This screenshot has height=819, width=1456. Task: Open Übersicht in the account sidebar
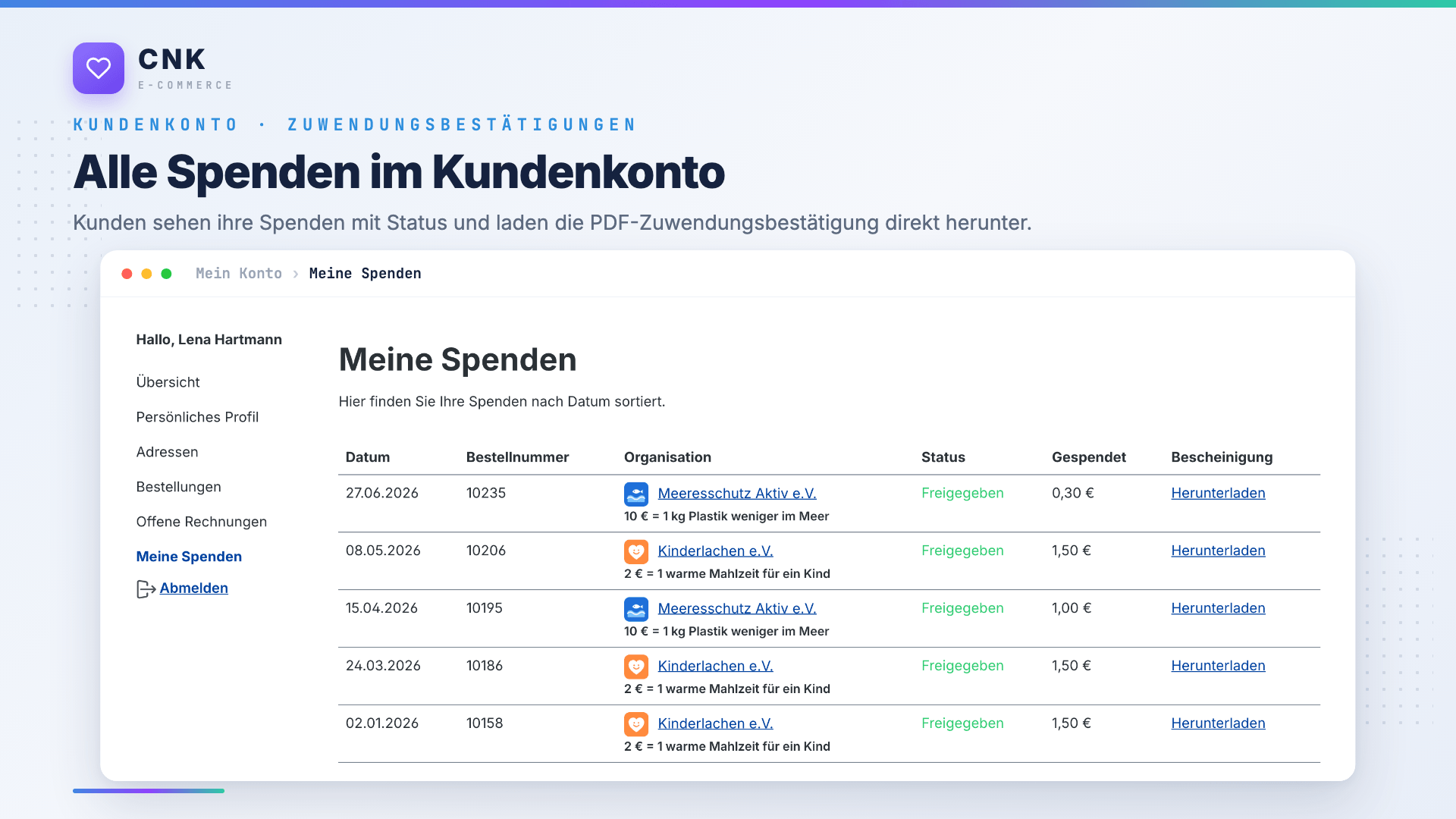click(x=168, y=382)
